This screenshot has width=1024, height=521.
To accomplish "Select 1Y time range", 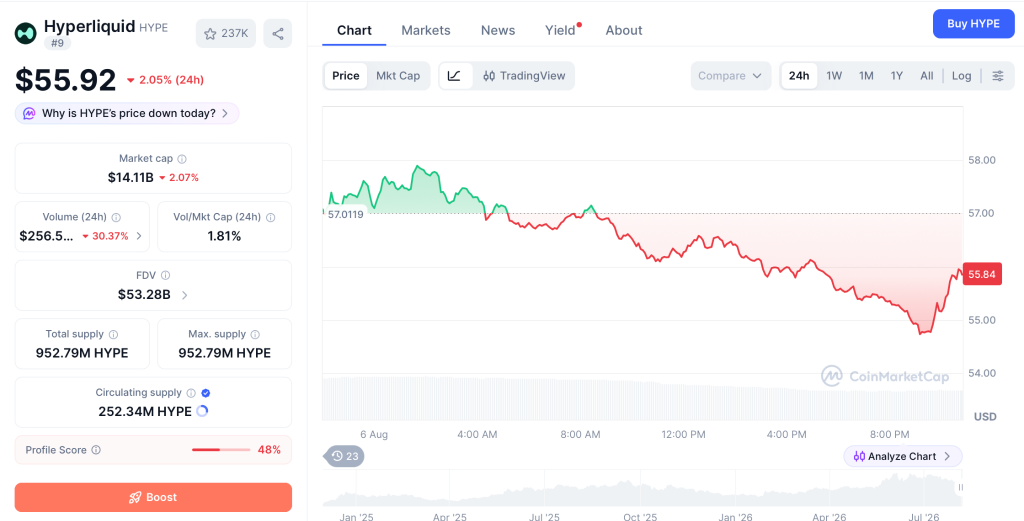I will (x=897, y=76).
